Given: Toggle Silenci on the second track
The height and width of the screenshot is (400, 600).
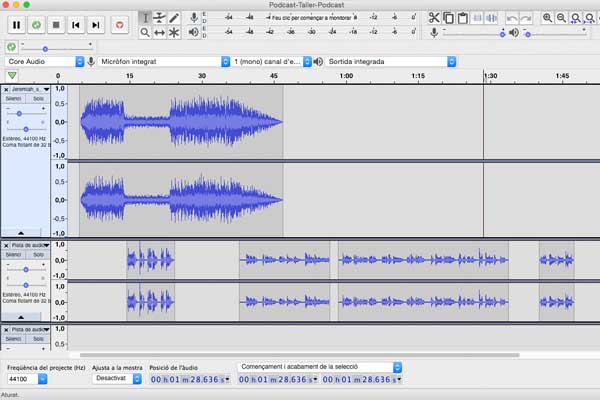Looking at the screenshot, I should coord(13,255).
